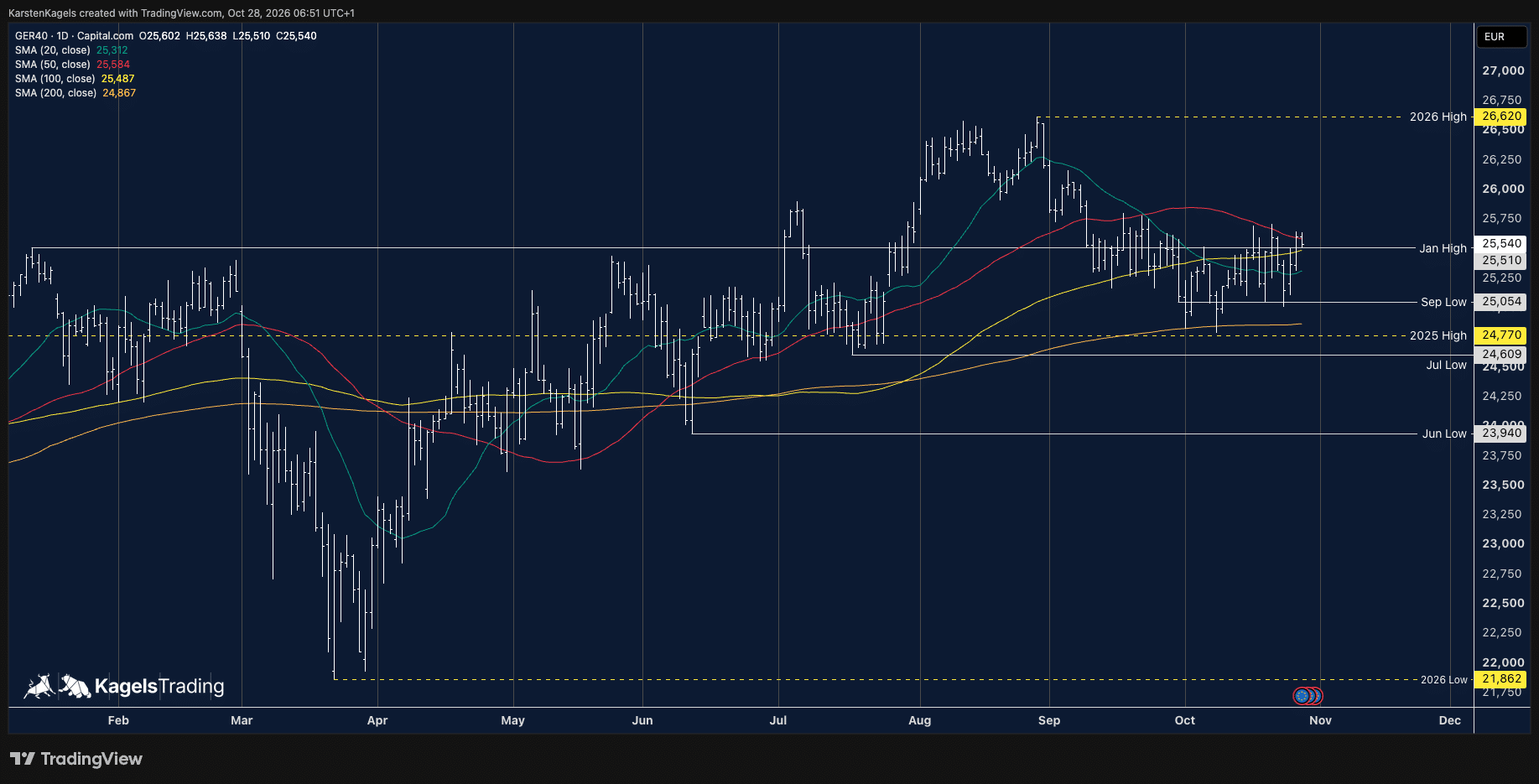Click the Jun Low level label
The image size is (1539, 784).
click(1444, 434)
